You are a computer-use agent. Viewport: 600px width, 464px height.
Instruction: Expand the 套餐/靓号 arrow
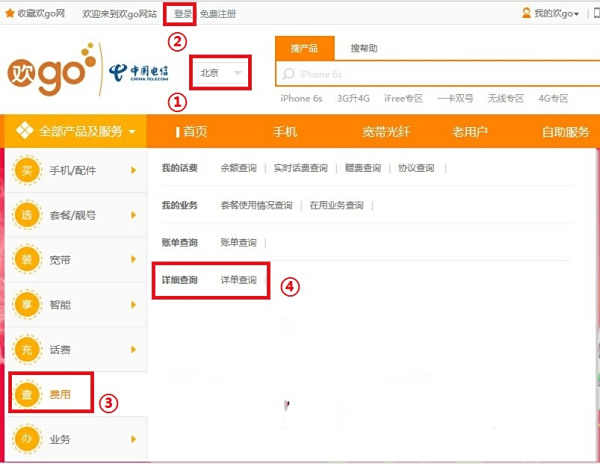pos(133,215)
